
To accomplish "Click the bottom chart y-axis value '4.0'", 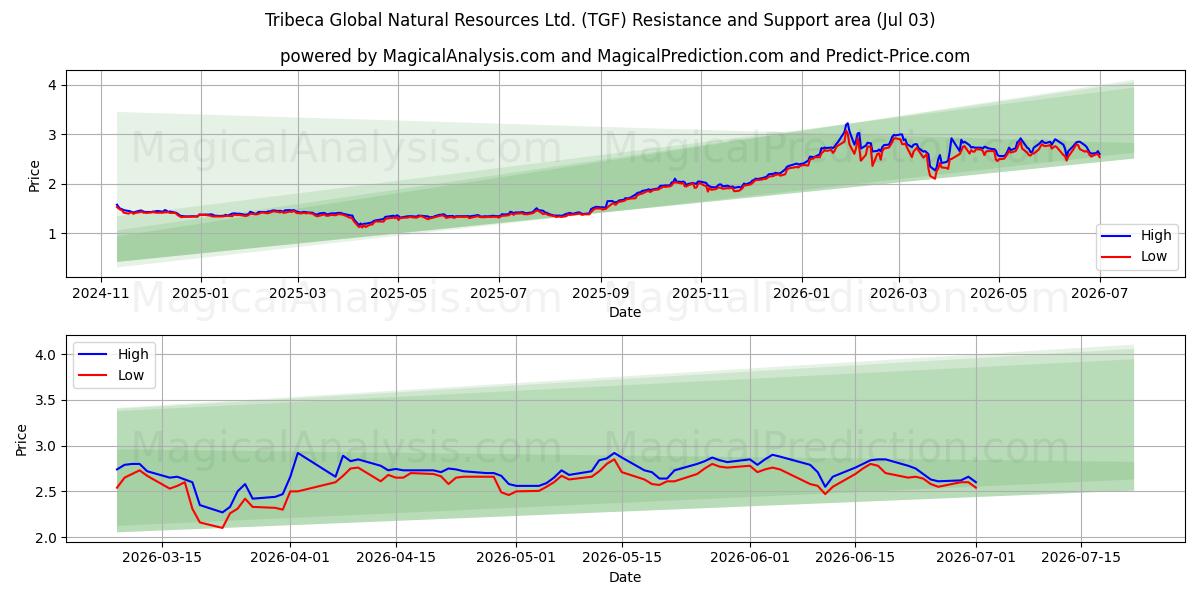I will (x=48, y=355).
